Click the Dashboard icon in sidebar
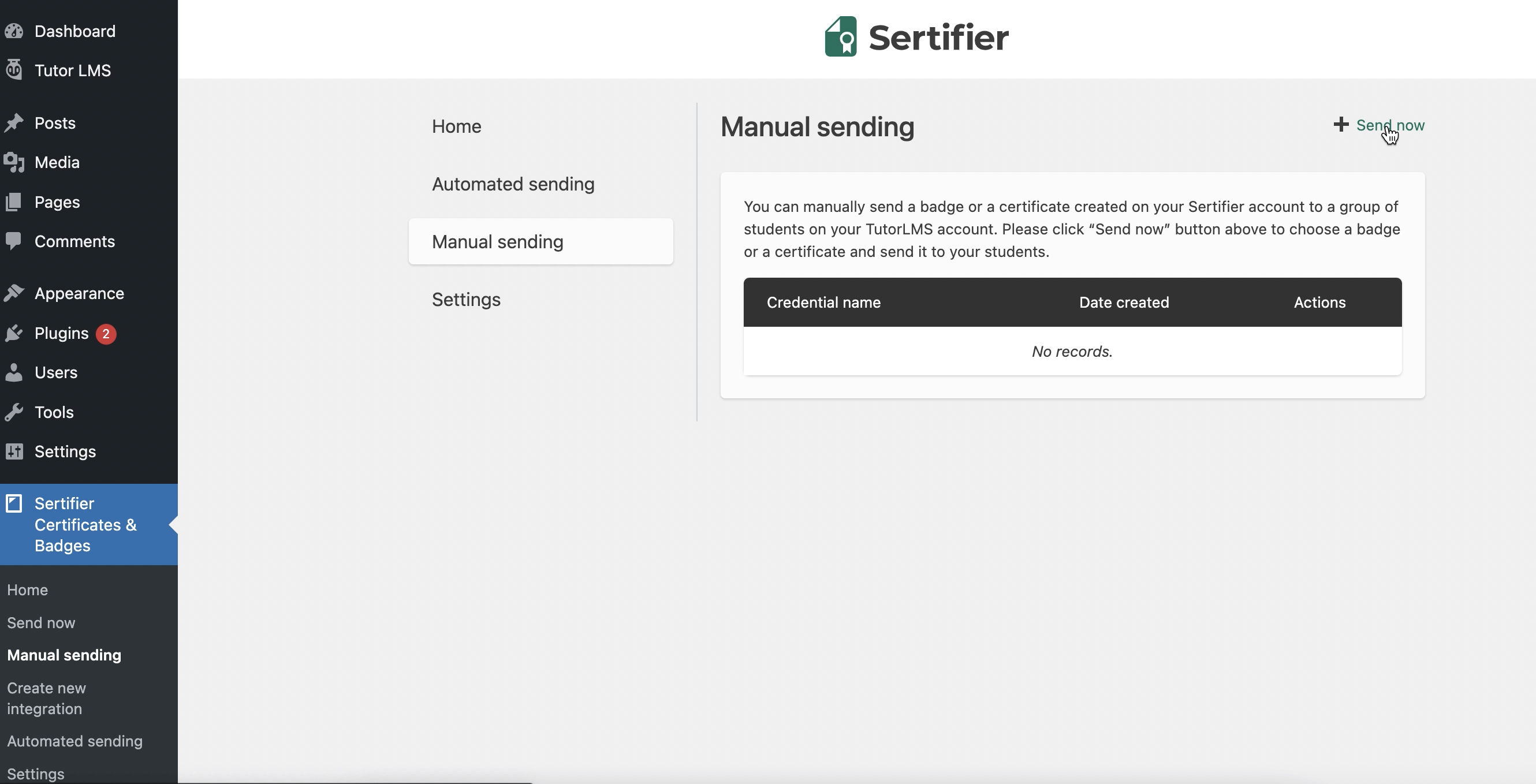The width and height of the screenshot is (1536, 784). tap(14, 30)
